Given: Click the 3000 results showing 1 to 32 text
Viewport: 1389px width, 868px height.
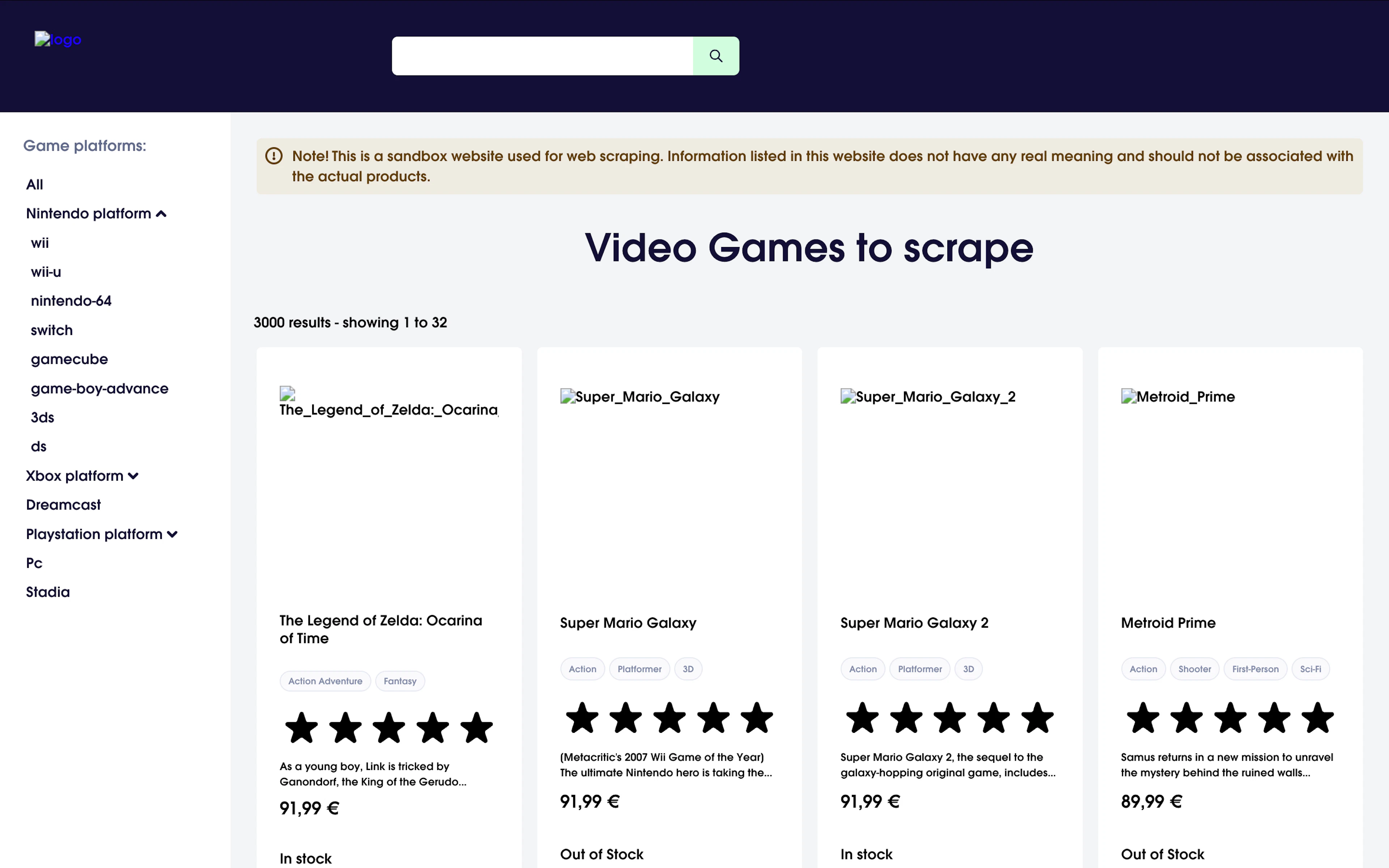Looking at the screenshot, I should pyautogui.click(x=350, y=323).
